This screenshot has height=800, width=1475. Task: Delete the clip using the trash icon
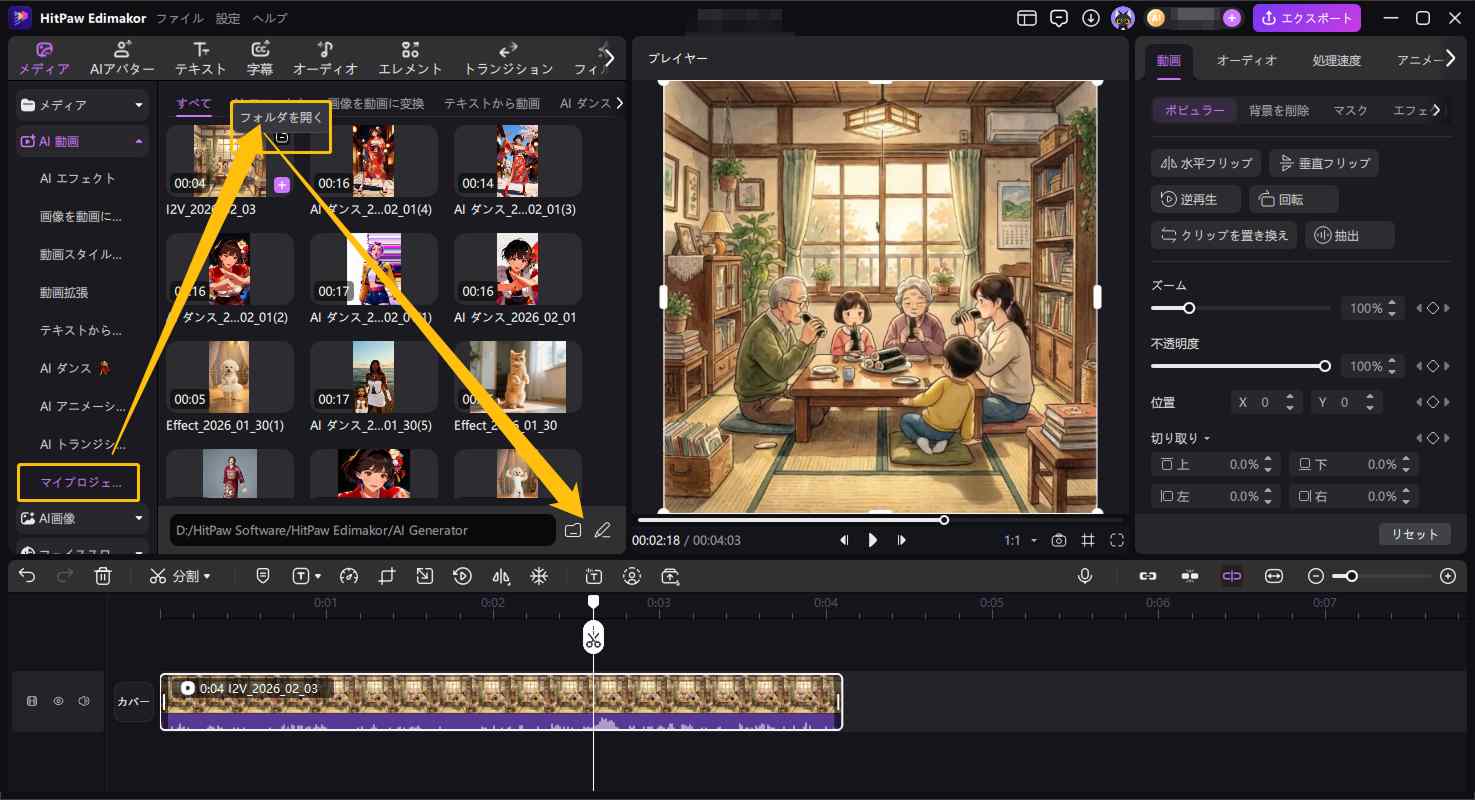click(x=103, y=576)
